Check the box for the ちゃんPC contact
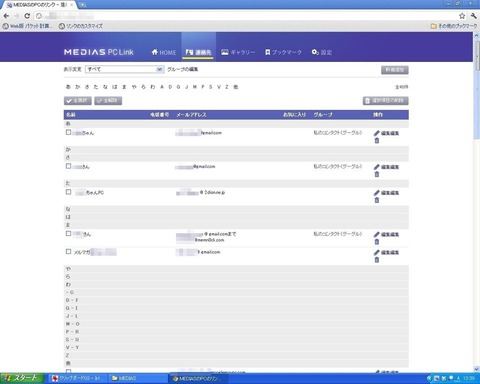The height and width of the screenshot is (384, 480). pyautogui.click(x=68, y=192)
